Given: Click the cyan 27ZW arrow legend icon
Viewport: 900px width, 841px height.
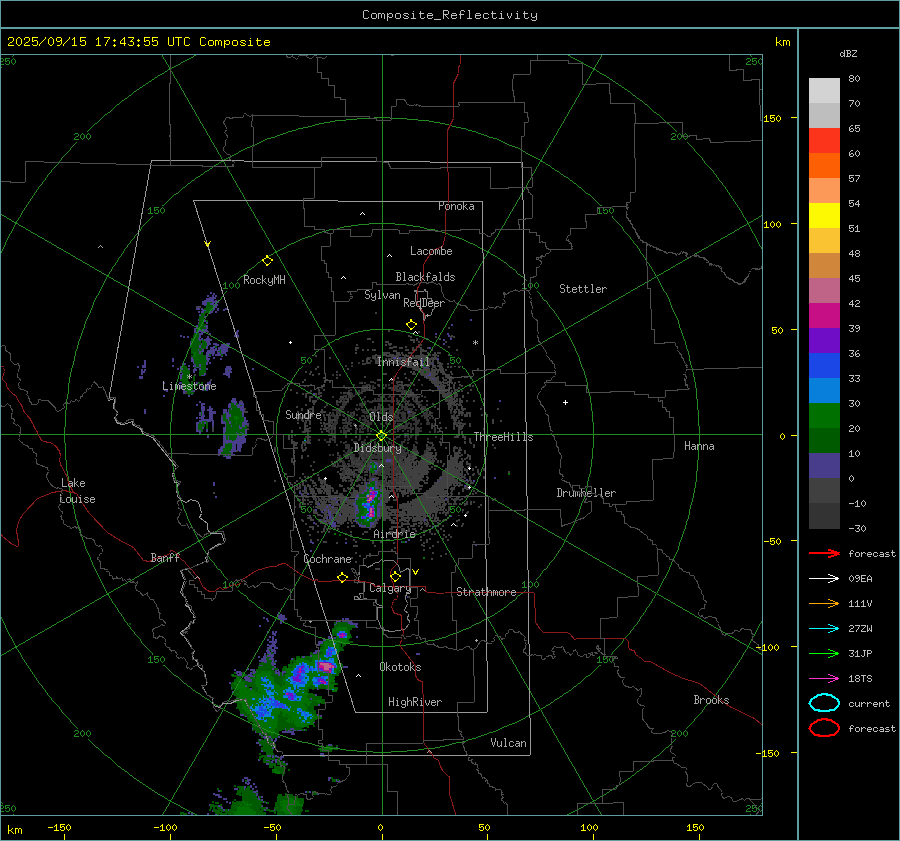Looking at the screenshot, I should point(824,629).
